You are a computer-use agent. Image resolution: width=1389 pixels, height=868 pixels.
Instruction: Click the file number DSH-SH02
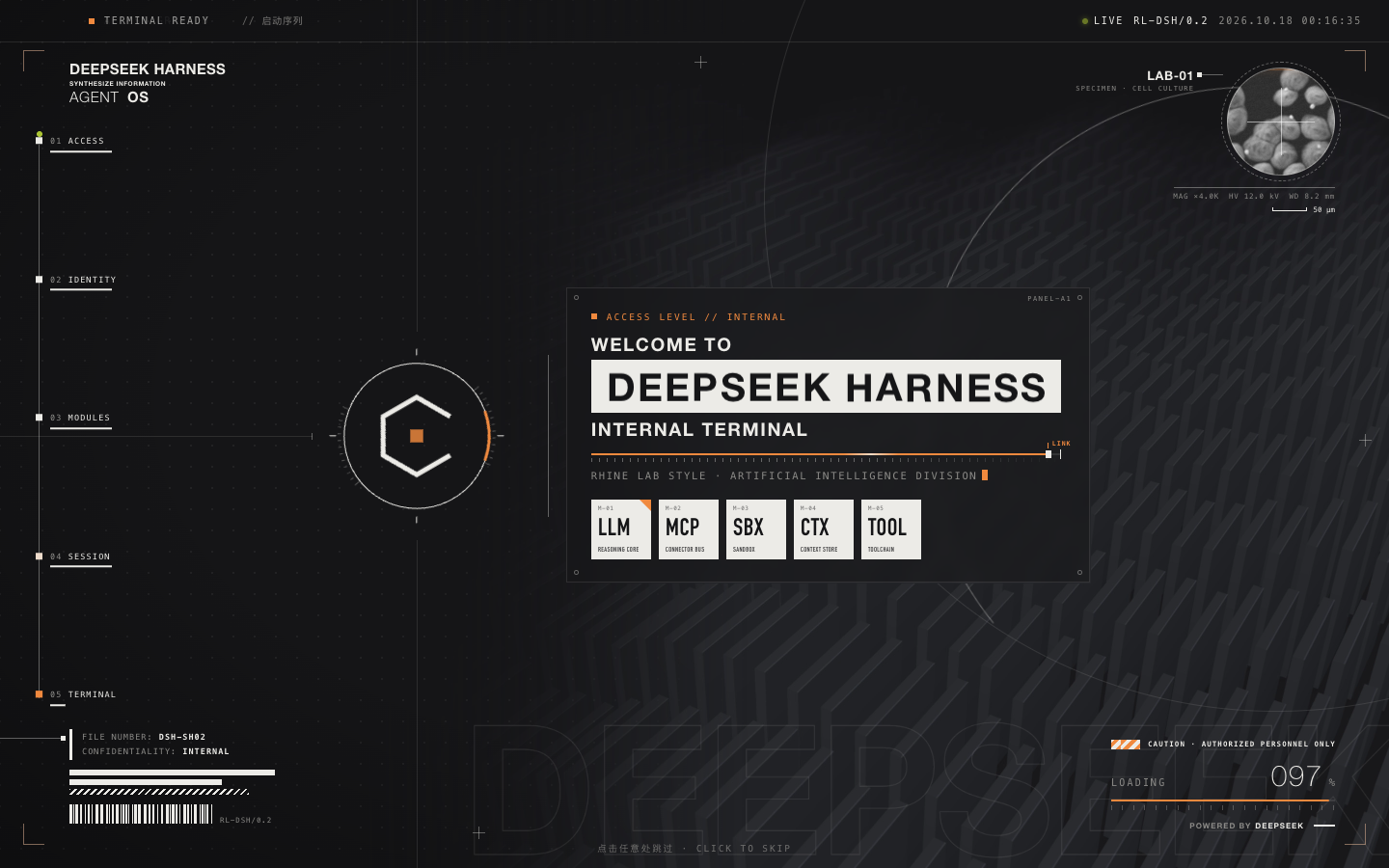[x=182, y=737]
